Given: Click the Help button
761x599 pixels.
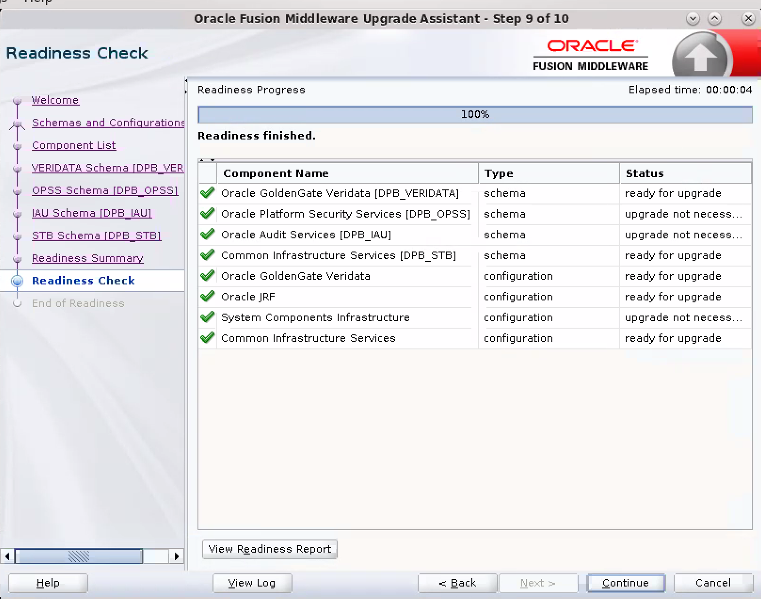Looking at the screenshot, I should (48, 583).
